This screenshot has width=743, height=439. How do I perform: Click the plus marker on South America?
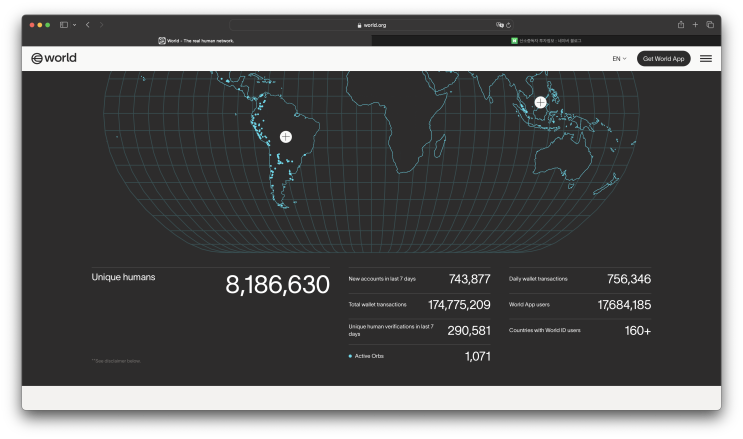click(x=286, y=137)
